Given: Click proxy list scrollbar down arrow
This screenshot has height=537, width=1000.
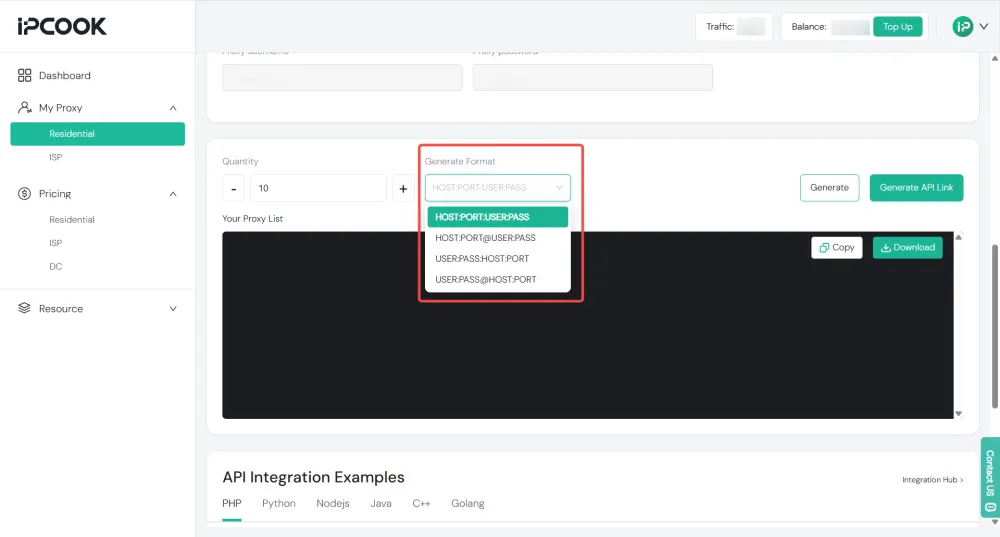Looking at the screenshot, I should click(x=959, y=414).
